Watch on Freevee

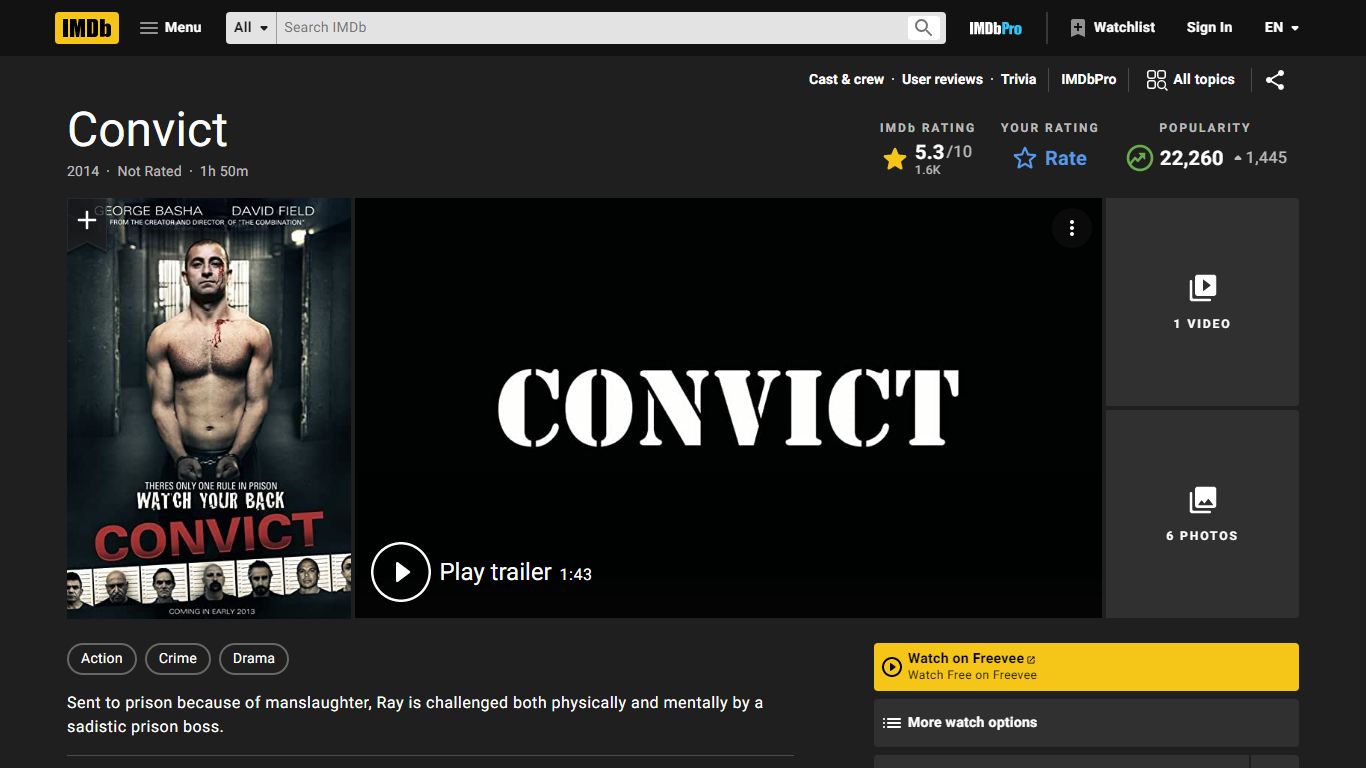[x=1086, y=667]
